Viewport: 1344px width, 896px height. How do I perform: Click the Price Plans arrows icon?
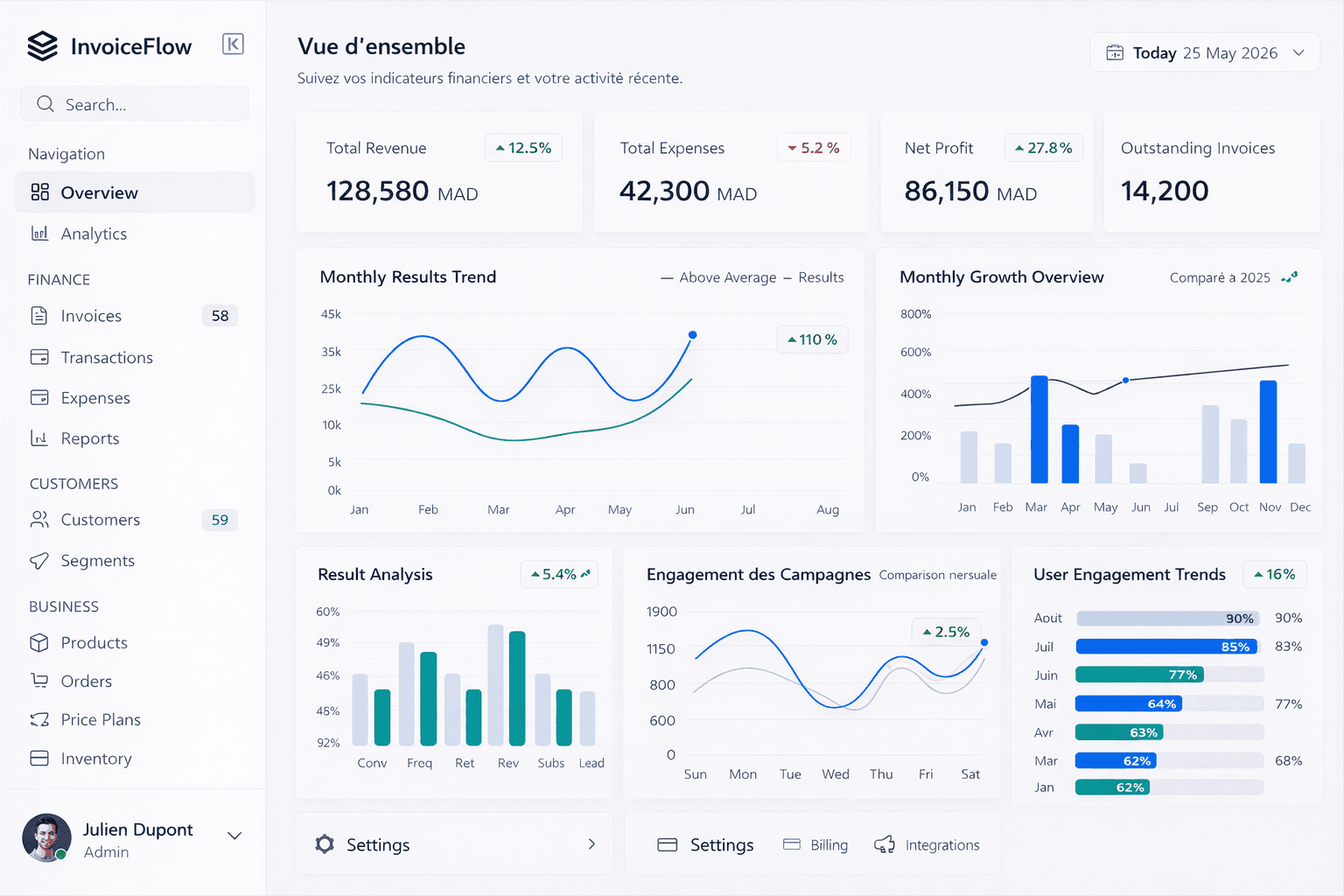tap(39, 719)
